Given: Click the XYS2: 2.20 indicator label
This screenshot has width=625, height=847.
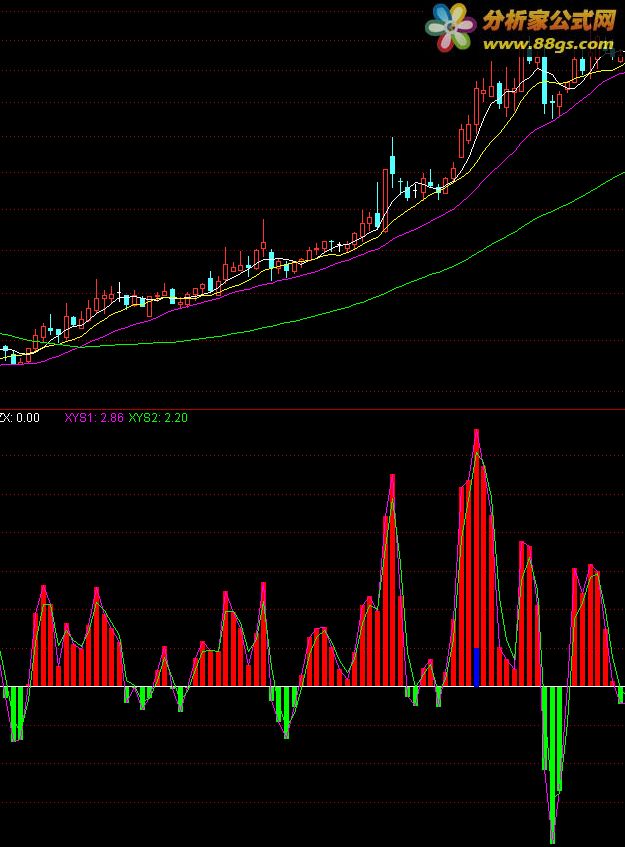Looking at the screenshot, I should pos(158,418).
